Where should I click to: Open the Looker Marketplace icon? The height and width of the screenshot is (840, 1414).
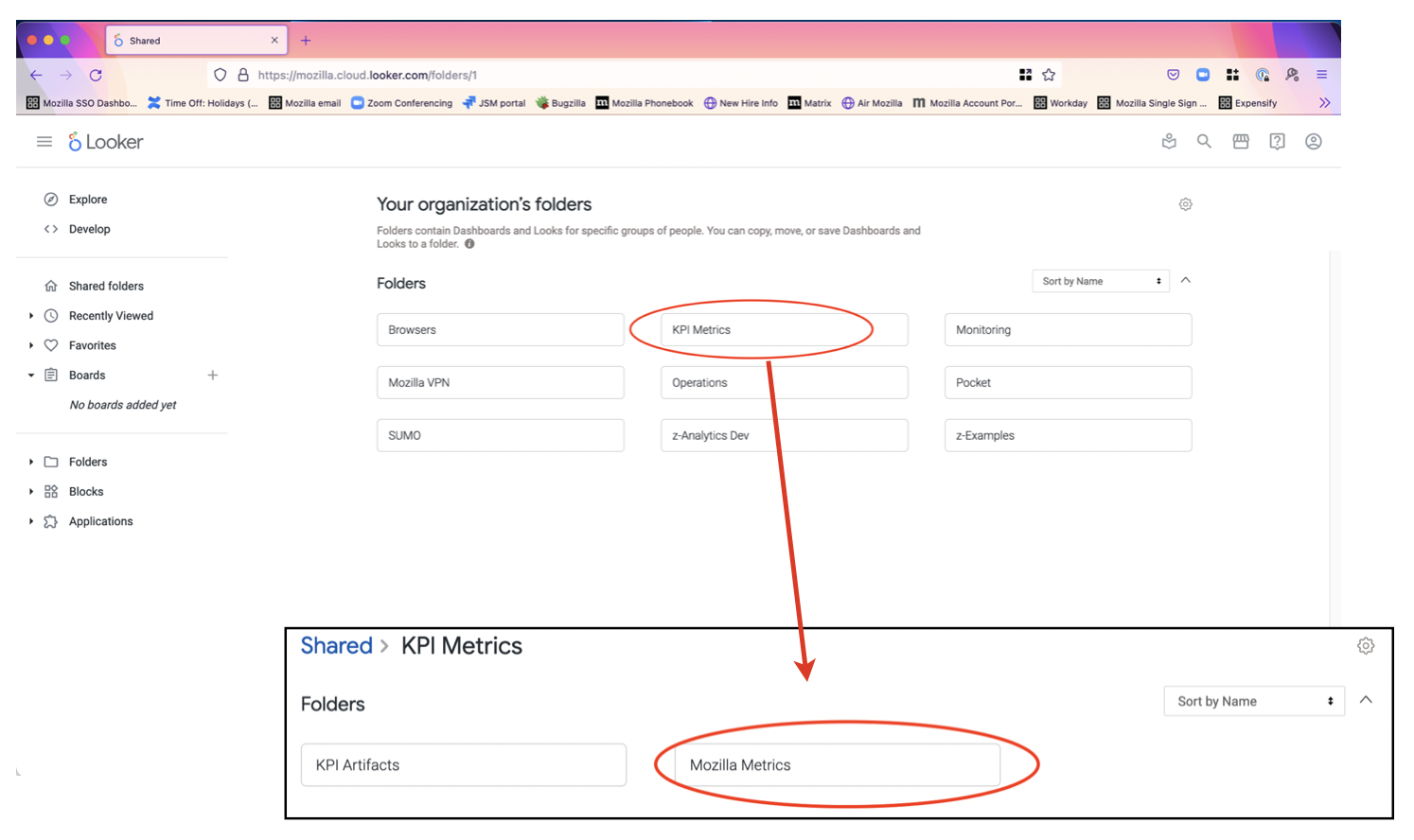[x=1241, y=142]
